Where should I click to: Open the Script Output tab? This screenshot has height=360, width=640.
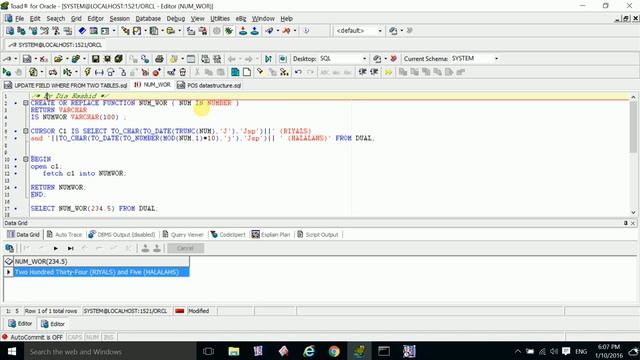tap(318, 235)
